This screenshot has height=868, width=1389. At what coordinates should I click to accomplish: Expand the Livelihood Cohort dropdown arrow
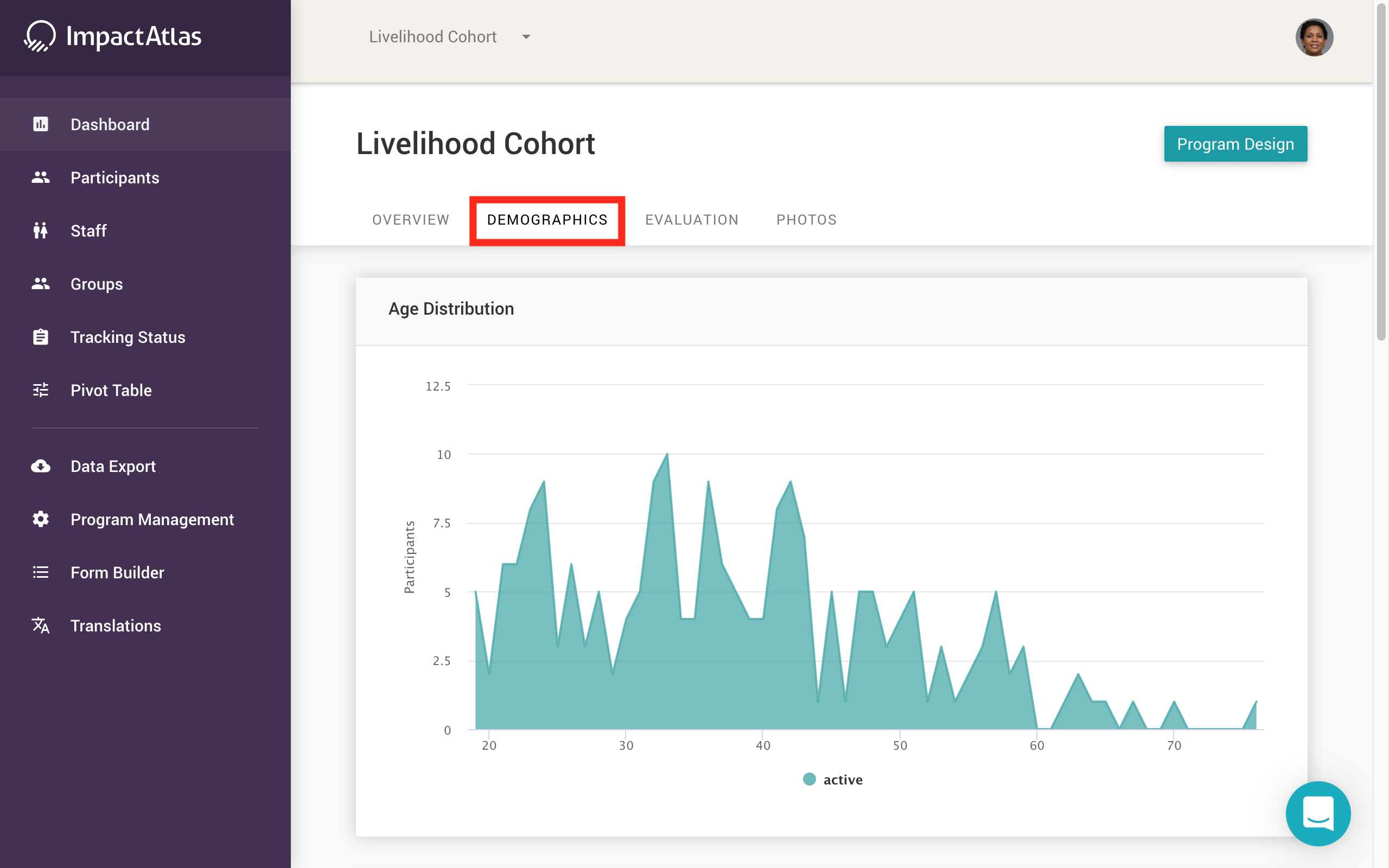point(526,37)
